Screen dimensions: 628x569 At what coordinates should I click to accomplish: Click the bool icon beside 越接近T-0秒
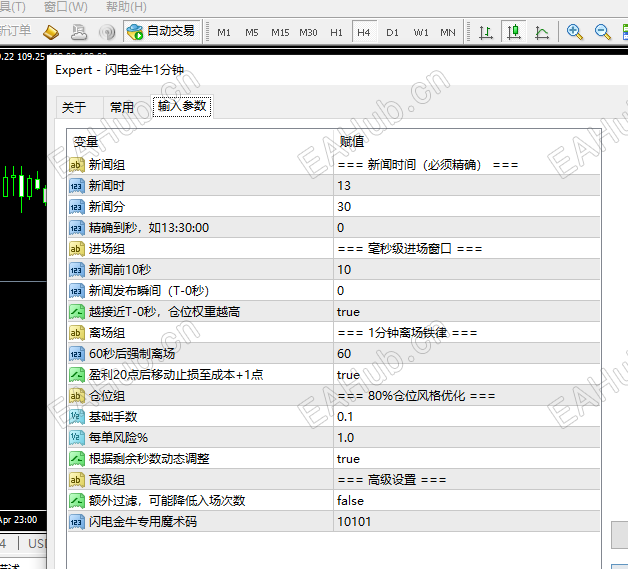click(76, 312)
